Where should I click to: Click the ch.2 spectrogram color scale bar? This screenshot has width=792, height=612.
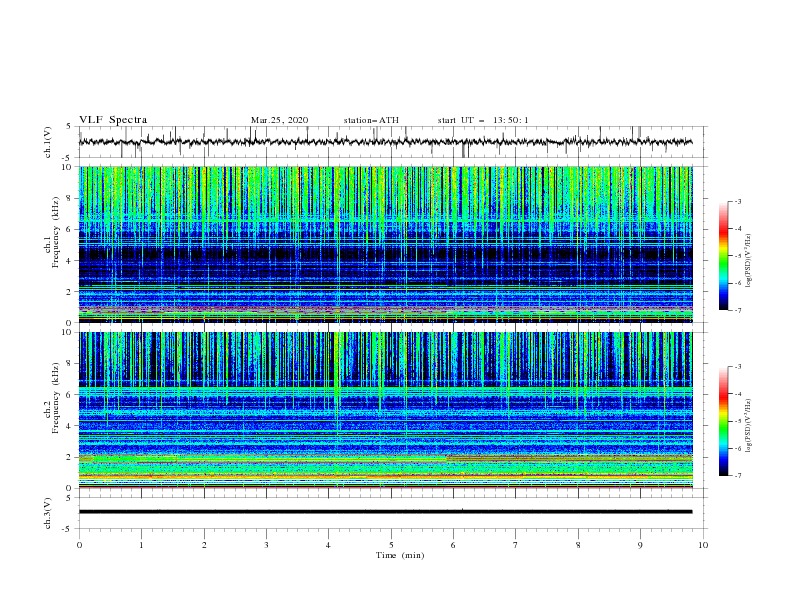coord(724,421)
